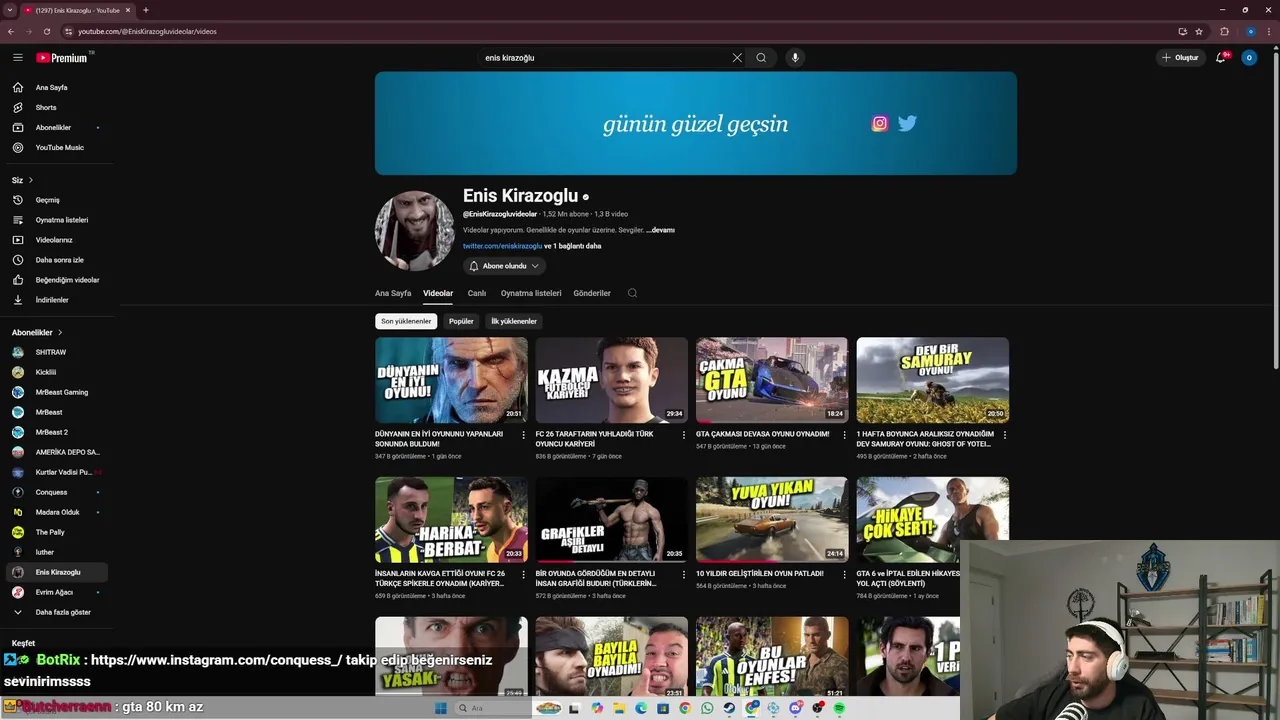This screenshot has height=720, width=1280.
Task: Click the Oluştur create button
Action: point(1180,58)
